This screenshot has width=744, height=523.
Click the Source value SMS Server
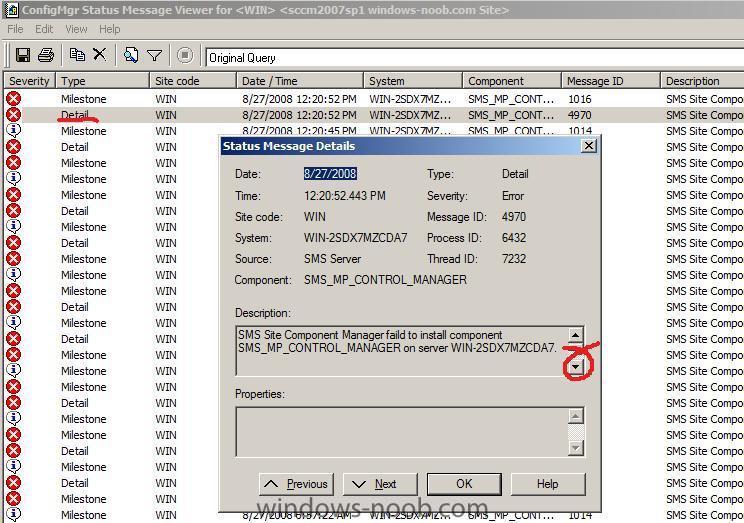(332, 259)
